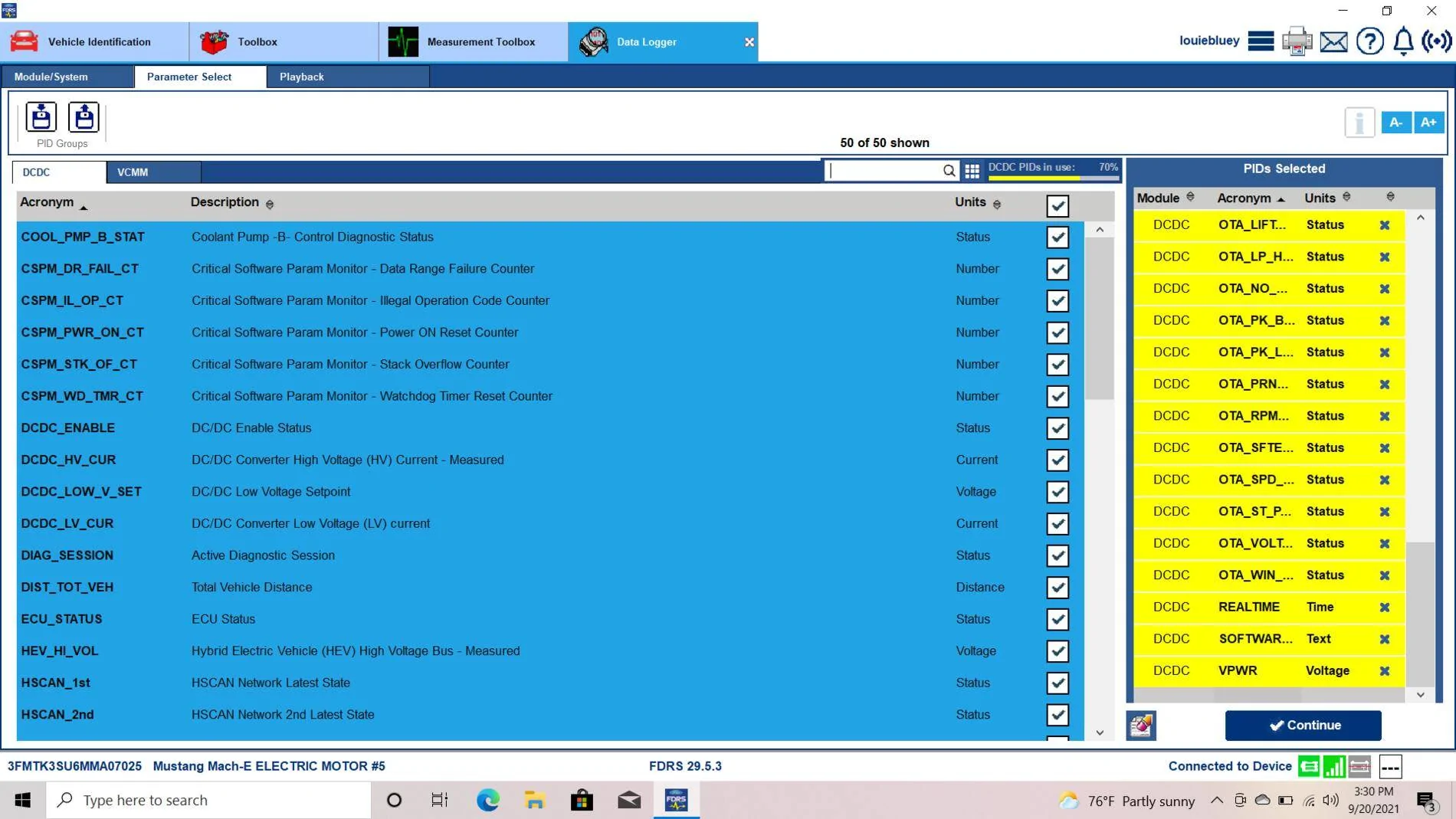Click the clear selected PIDs eraser icon
Screen dimensions: 1456x819
[x=1140, y=726]
